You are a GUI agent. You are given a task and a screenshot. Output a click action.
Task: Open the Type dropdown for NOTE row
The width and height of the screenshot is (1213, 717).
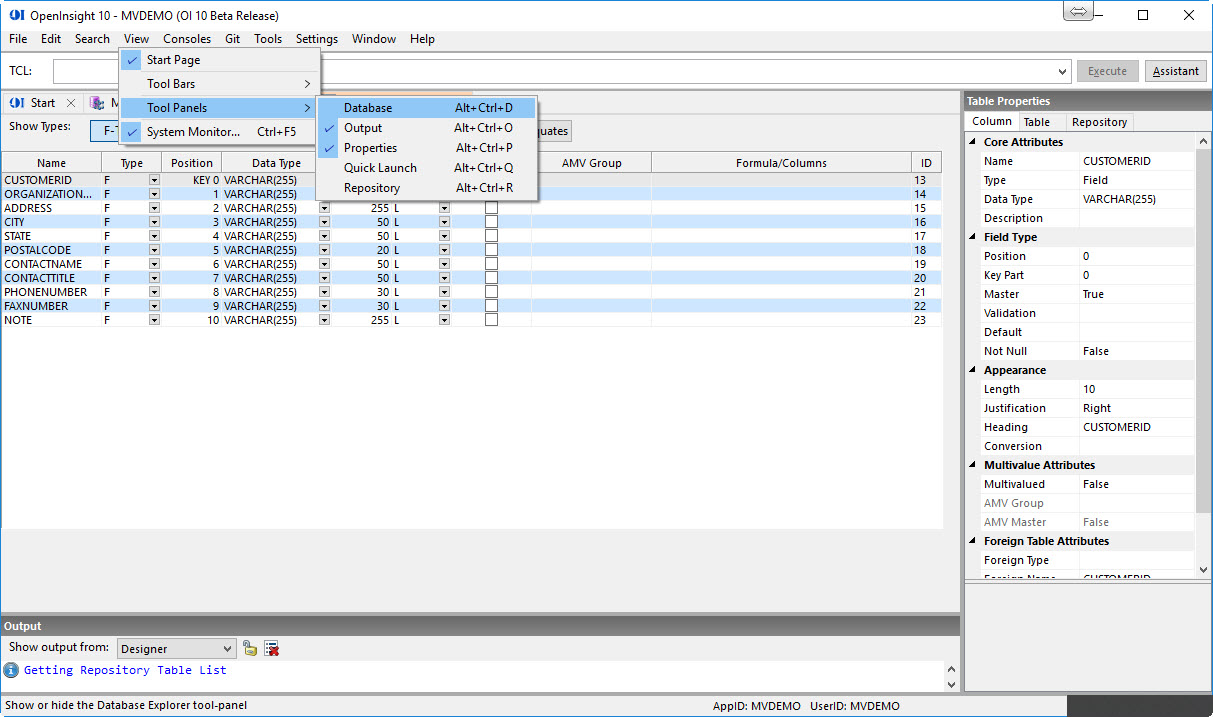point(154,320)
